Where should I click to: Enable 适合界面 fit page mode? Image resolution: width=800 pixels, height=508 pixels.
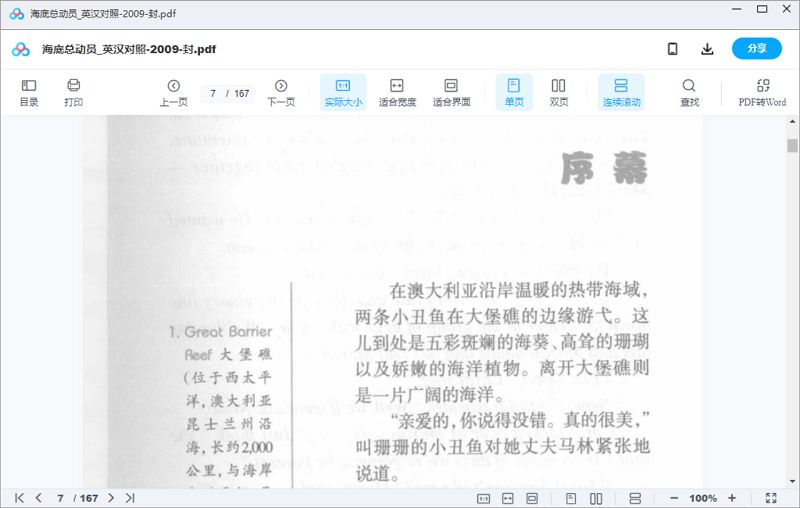pyautogui.click(x=451, y=92)
